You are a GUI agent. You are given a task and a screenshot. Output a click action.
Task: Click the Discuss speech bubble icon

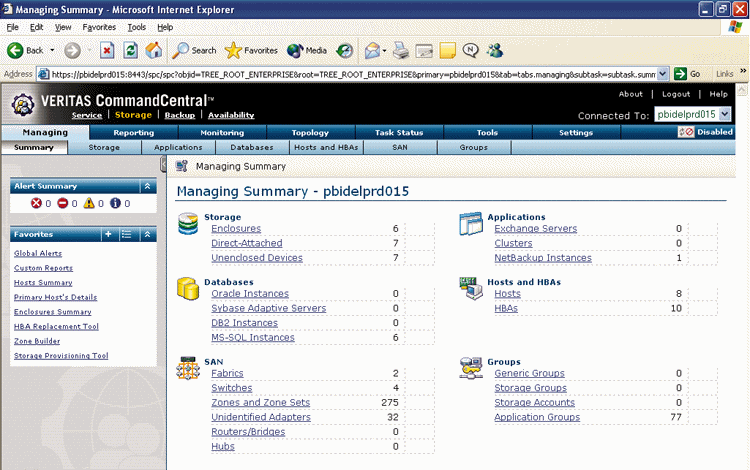[471, 50]
